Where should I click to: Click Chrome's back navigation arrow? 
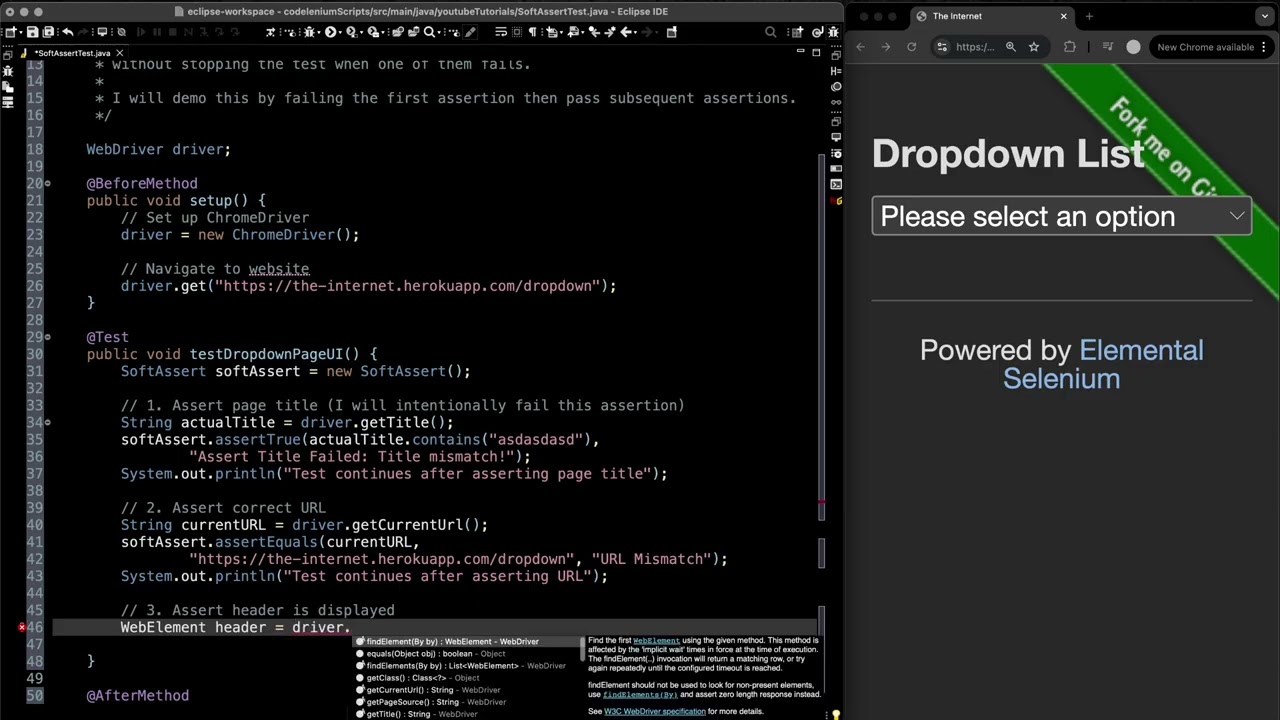point(860,47)
